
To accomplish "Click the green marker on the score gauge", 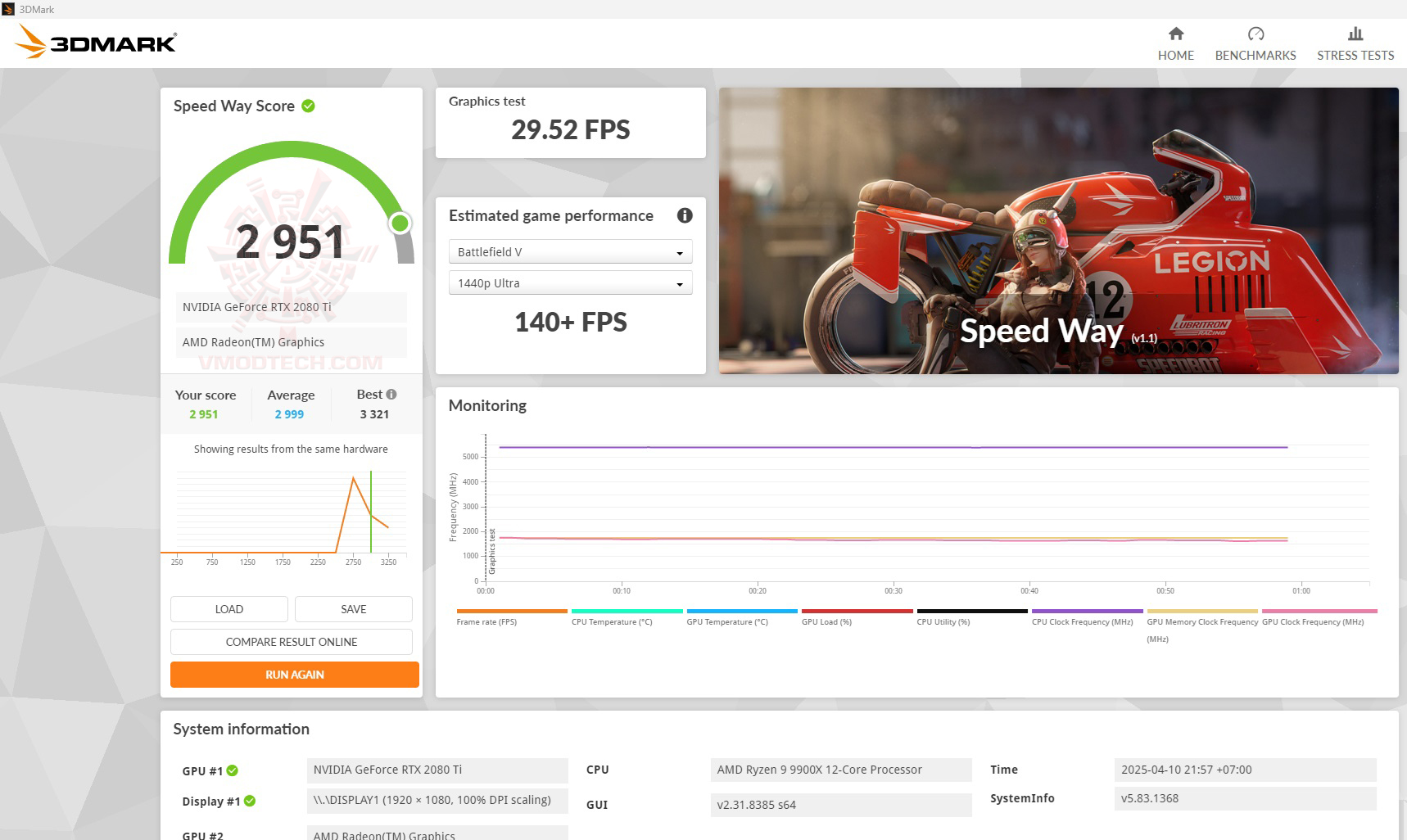I will (x=399, y=222).
